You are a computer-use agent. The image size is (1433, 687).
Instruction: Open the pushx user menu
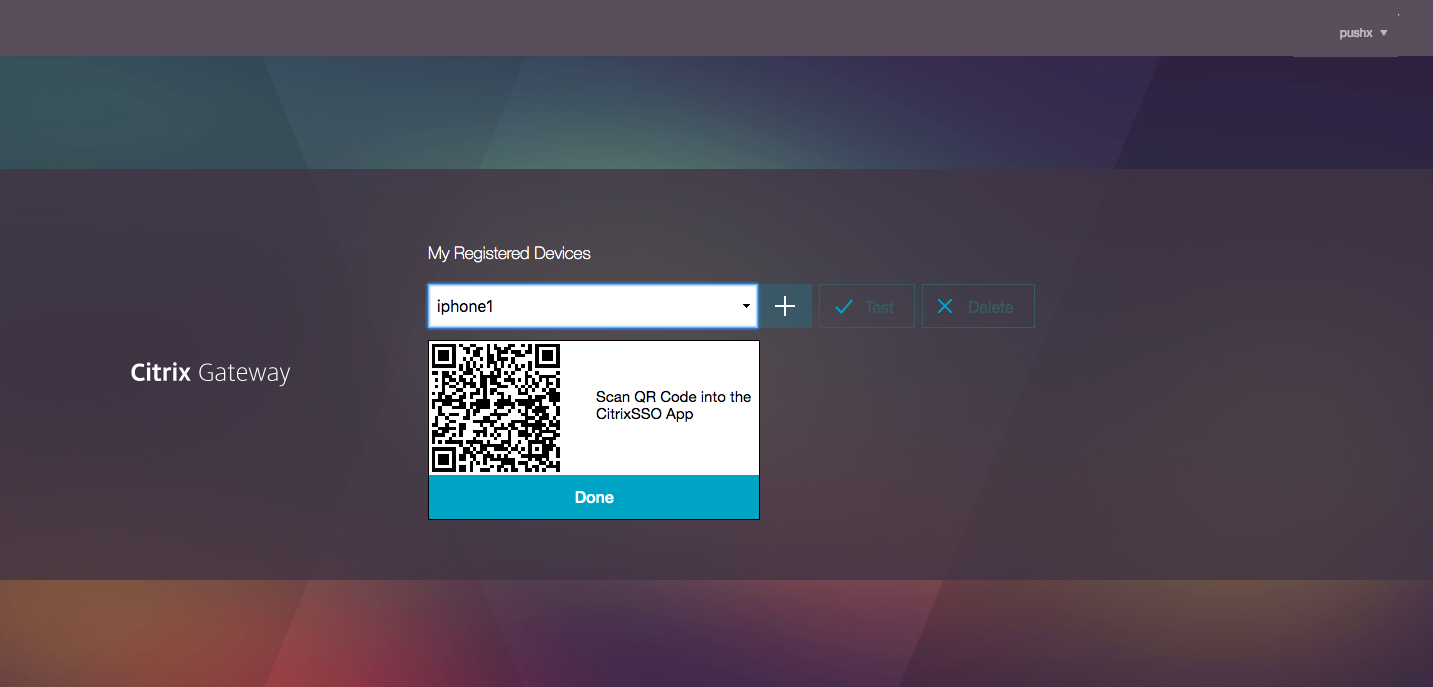(1363, 33)
